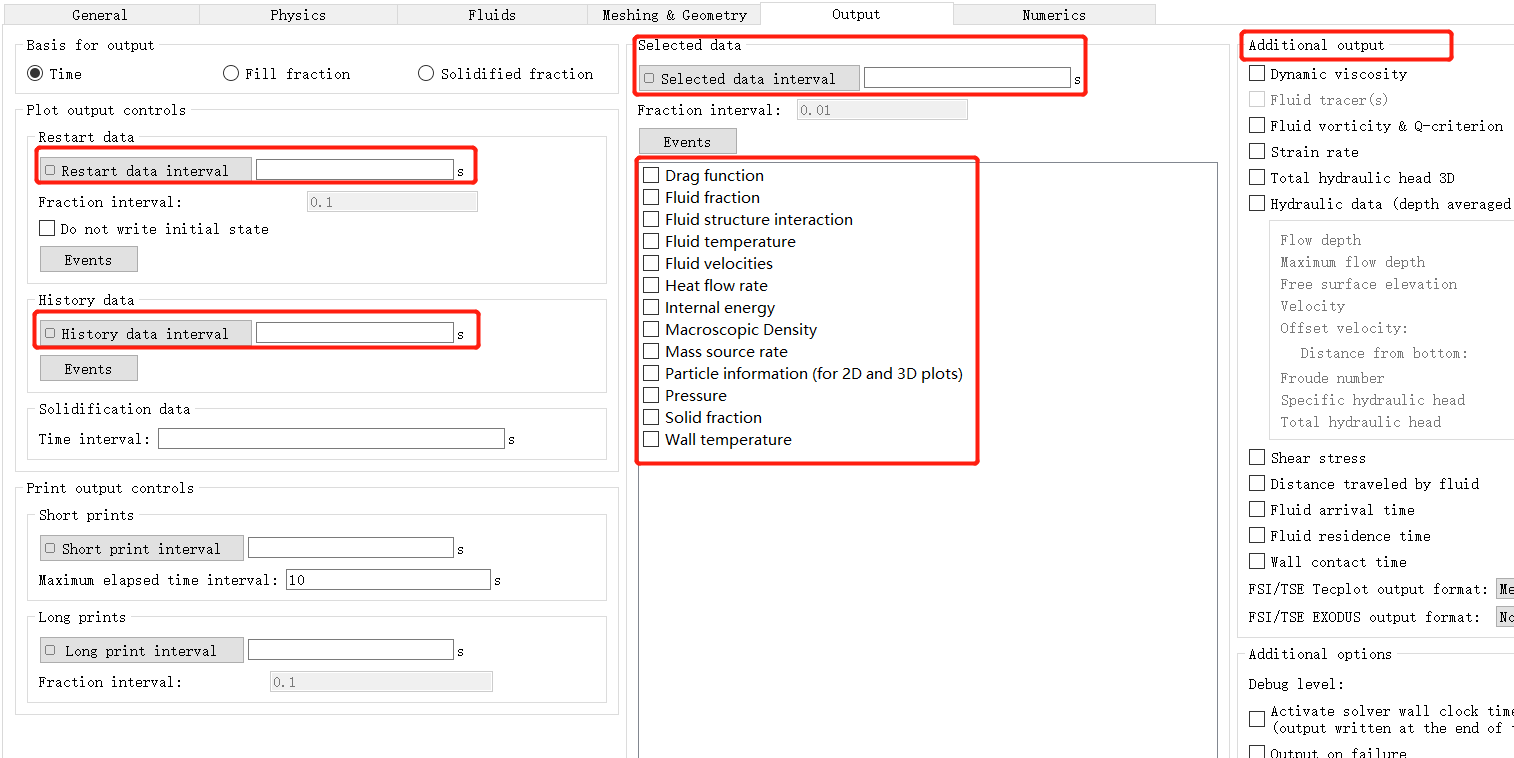
Task: Tick the Pressure checkbox
Action: coord(652,395)
